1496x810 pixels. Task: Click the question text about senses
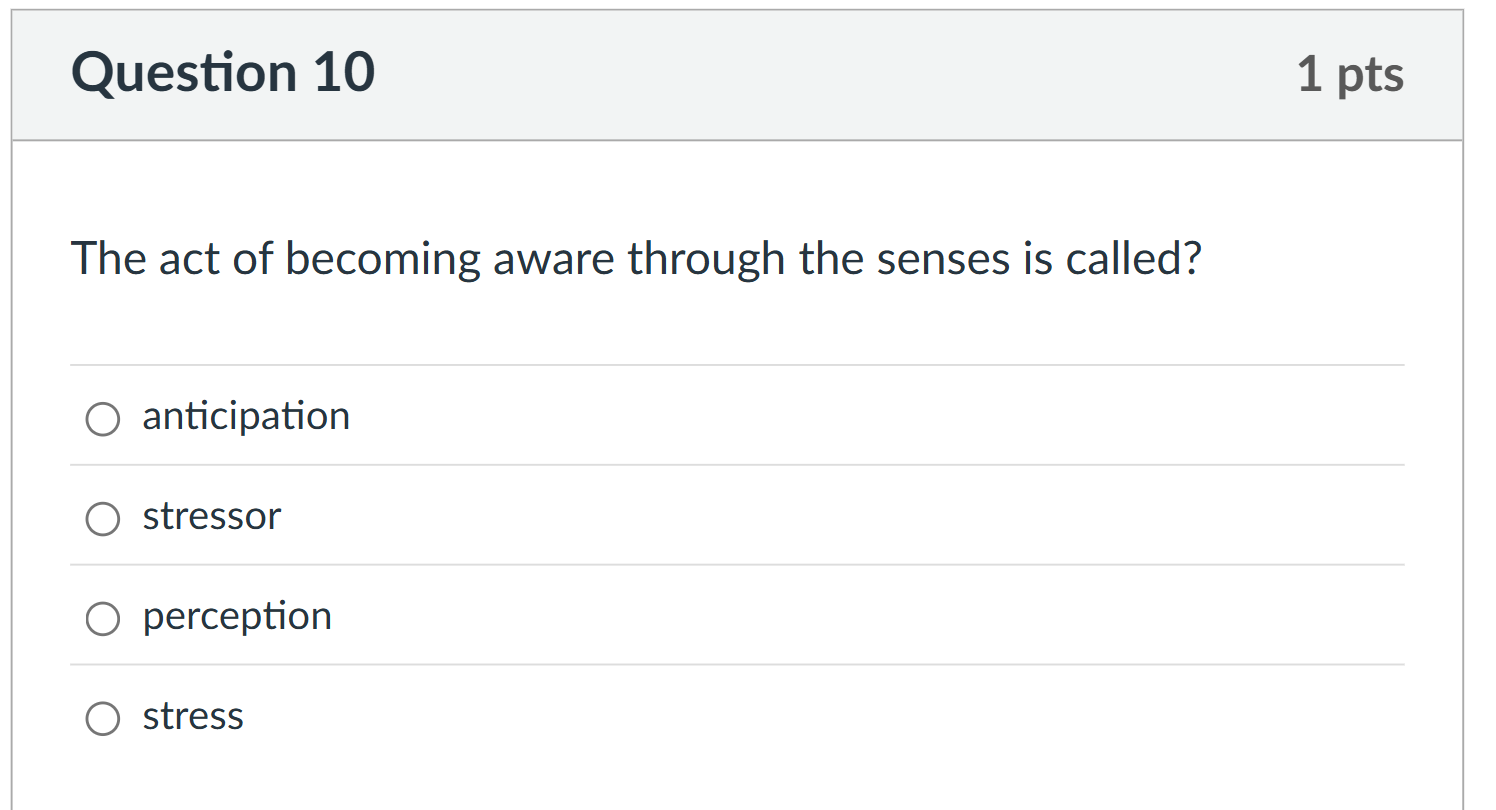(x=636, y=260)
